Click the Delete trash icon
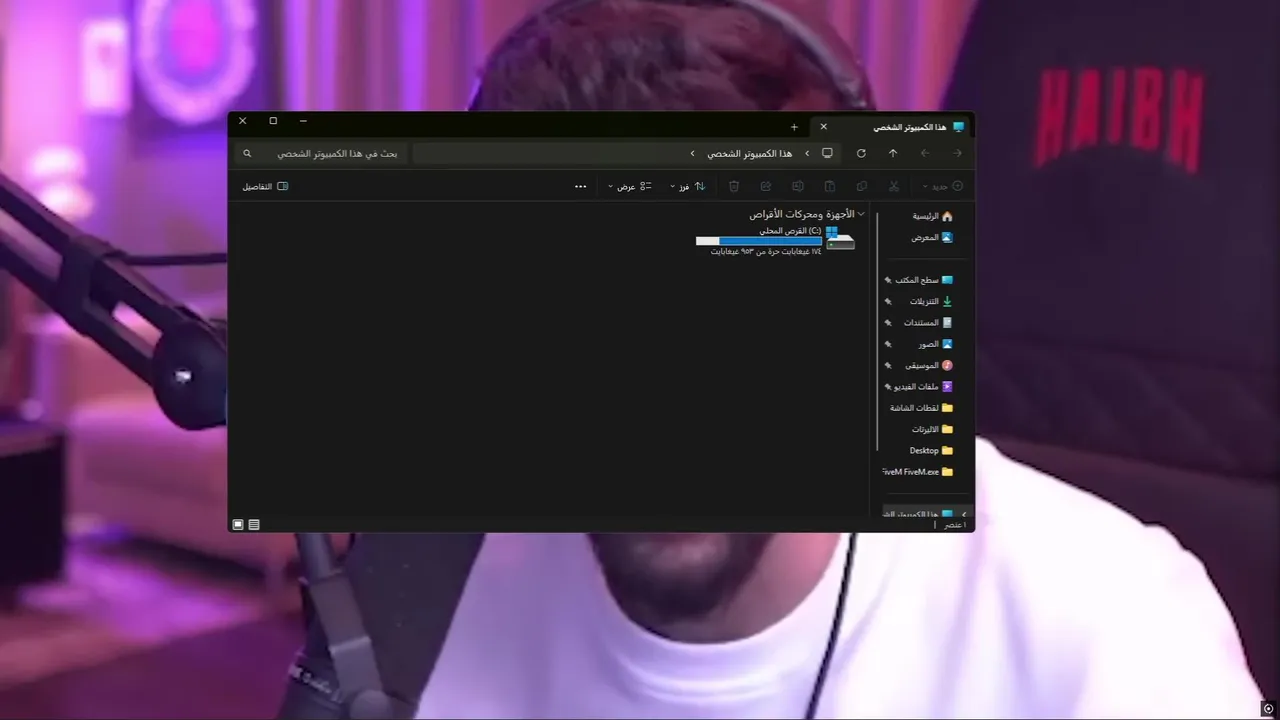Image resolution: width=1280 pixels, height=720 pixels. pyautogui.click(x=734, y=186)
